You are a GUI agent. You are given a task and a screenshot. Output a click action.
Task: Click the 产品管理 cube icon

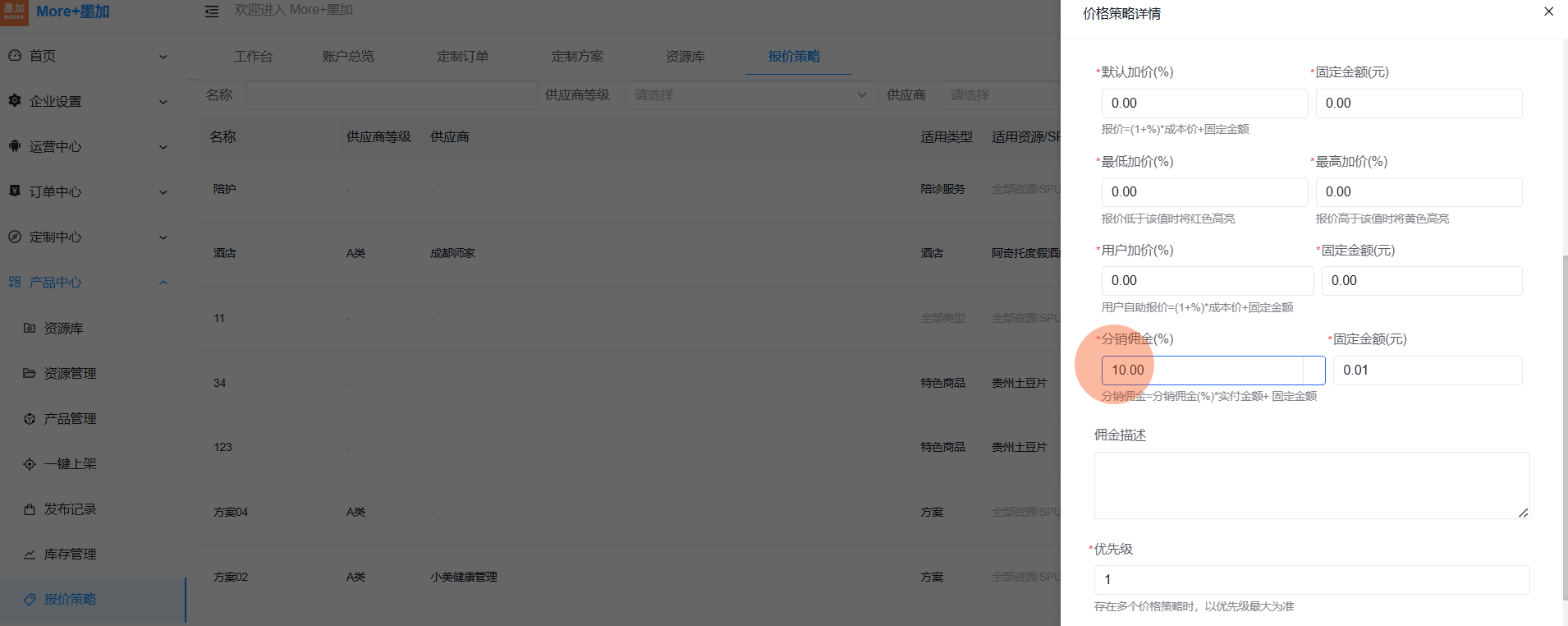pos(30,419)
